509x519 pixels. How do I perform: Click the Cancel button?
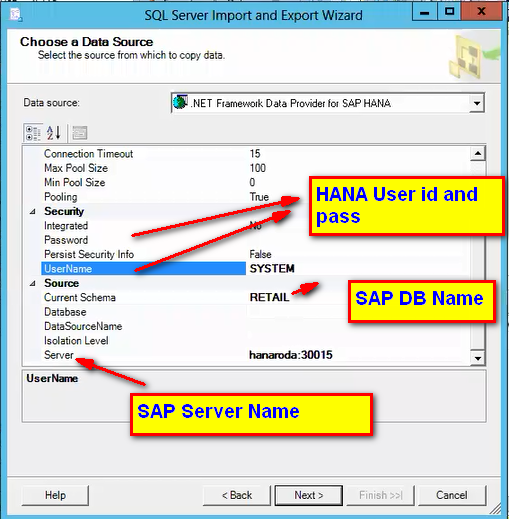452,495
